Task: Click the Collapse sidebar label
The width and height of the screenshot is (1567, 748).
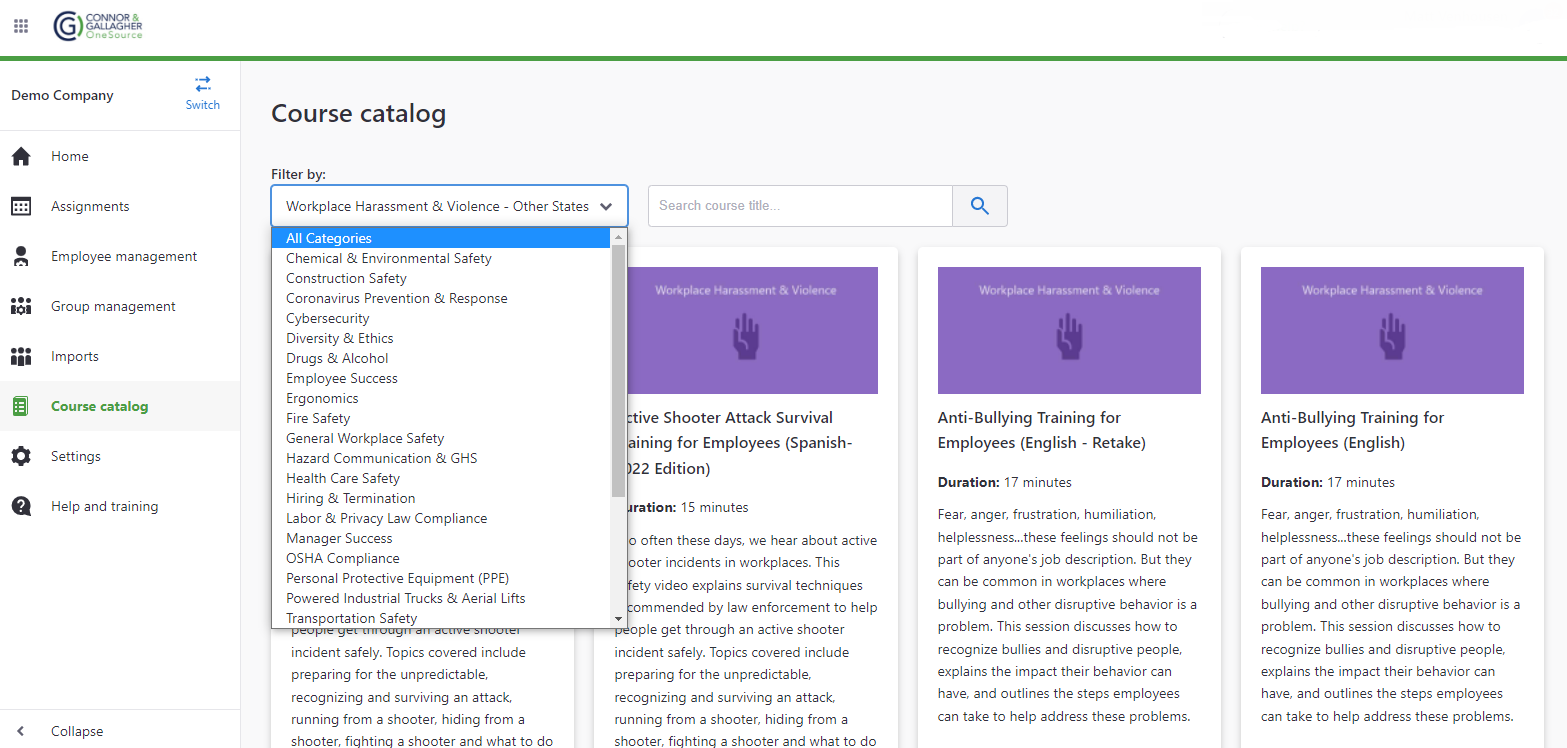Action: (77, 731)
